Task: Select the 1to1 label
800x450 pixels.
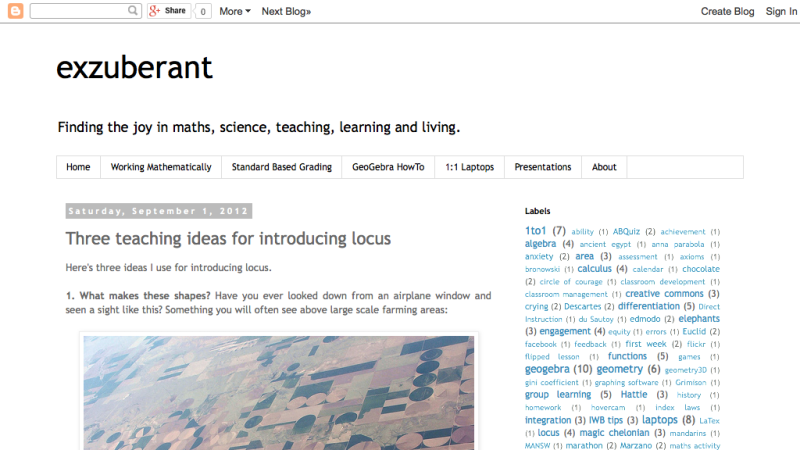Action: pyautogui.click(x=535, y=231)
